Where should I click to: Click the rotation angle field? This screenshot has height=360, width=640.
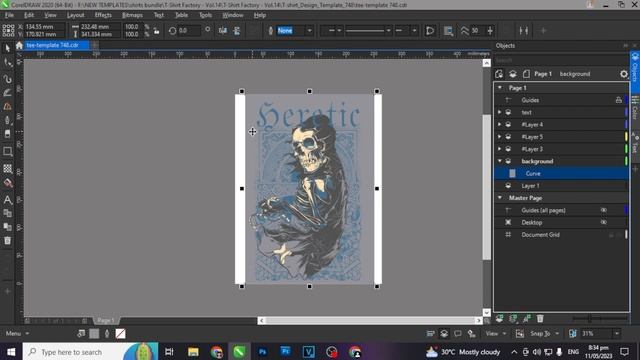(x=189, y=31)
